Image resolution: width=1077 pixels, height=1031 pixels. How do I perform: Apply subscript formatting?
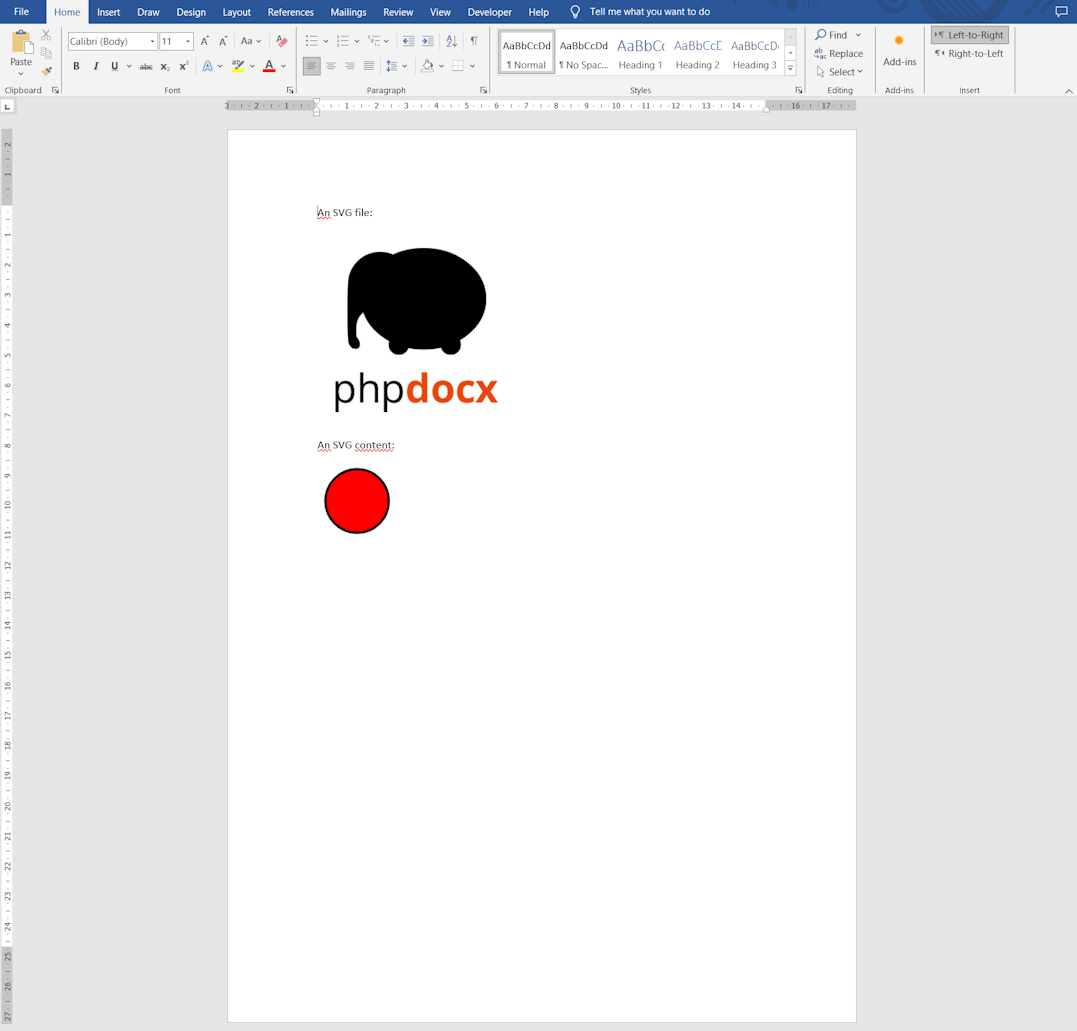[165, 67]
